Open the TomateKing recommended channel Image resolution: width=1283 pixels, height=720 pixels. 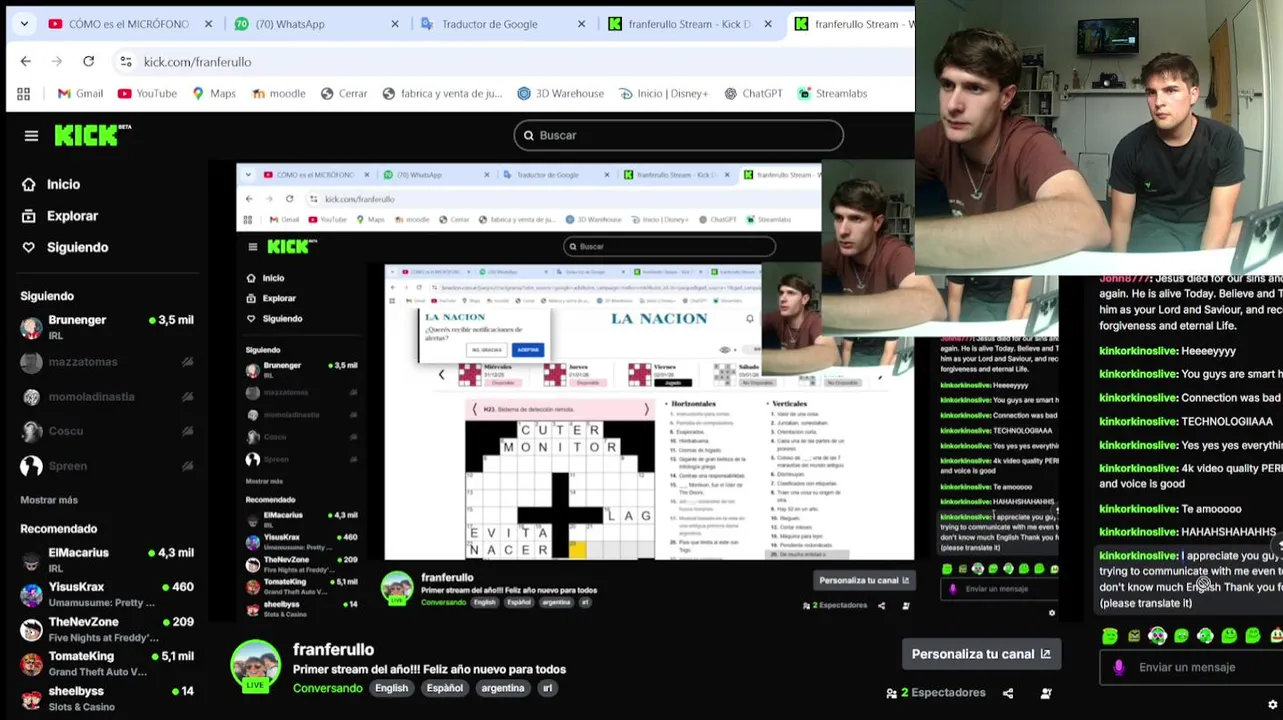(106, 664)
